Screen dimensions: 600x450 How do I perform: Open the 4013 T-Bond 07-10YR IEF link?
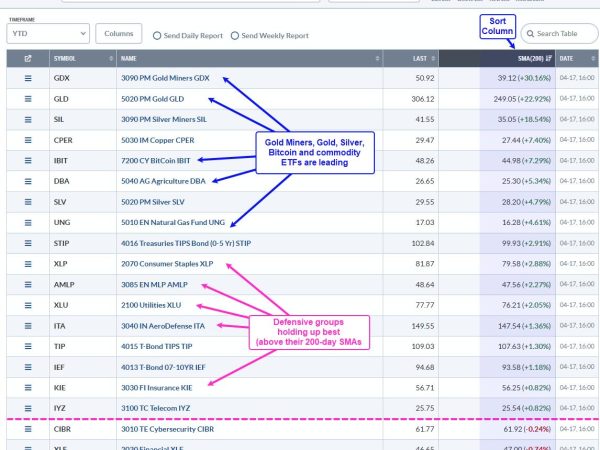point(163,367)
